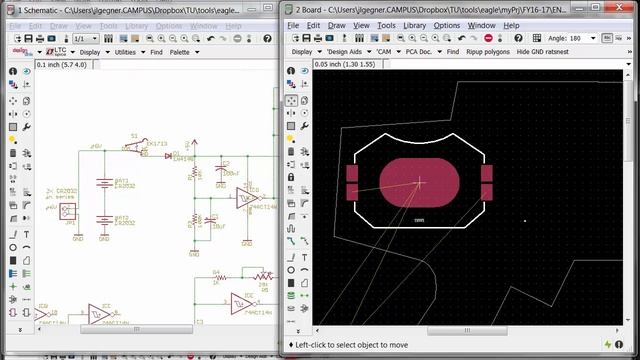Select Text tool in Schematic tool palette

(27, 234)
